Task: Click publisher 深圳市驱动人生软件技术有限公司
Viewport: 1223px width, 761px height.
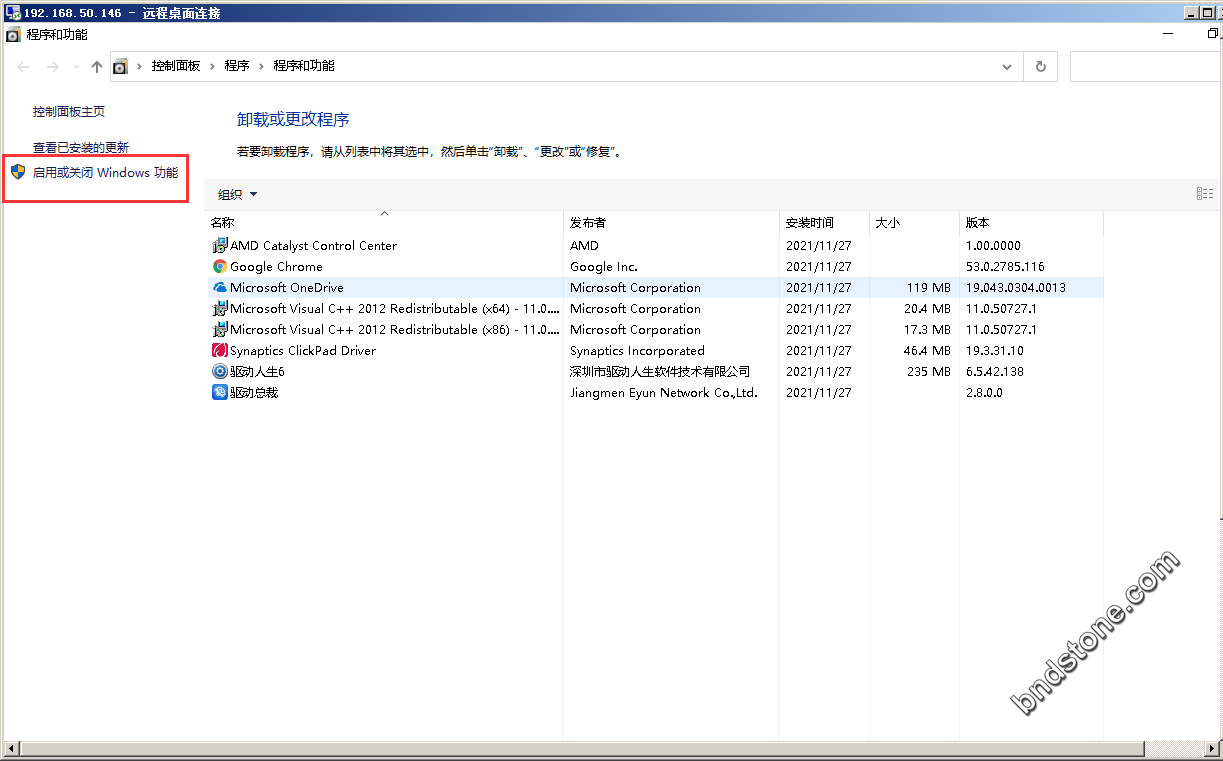Action: [x=660, y=371]
